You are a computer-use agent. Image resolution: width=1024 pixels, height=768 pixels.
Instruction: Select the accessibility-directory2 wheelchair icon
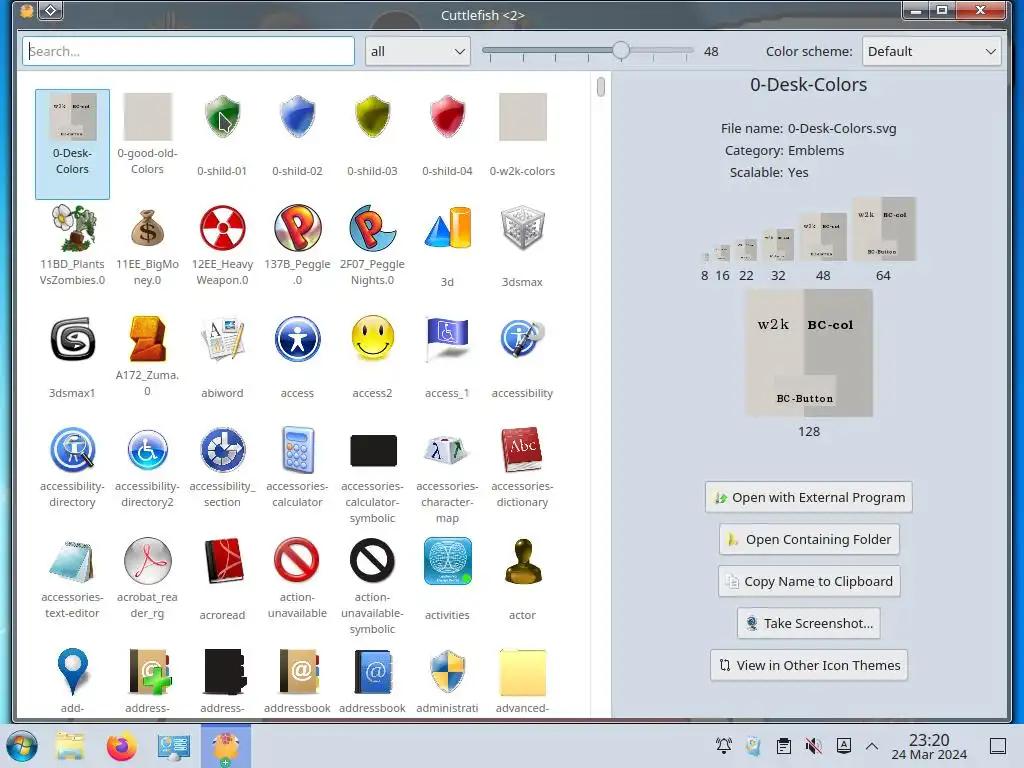[148, 450]
